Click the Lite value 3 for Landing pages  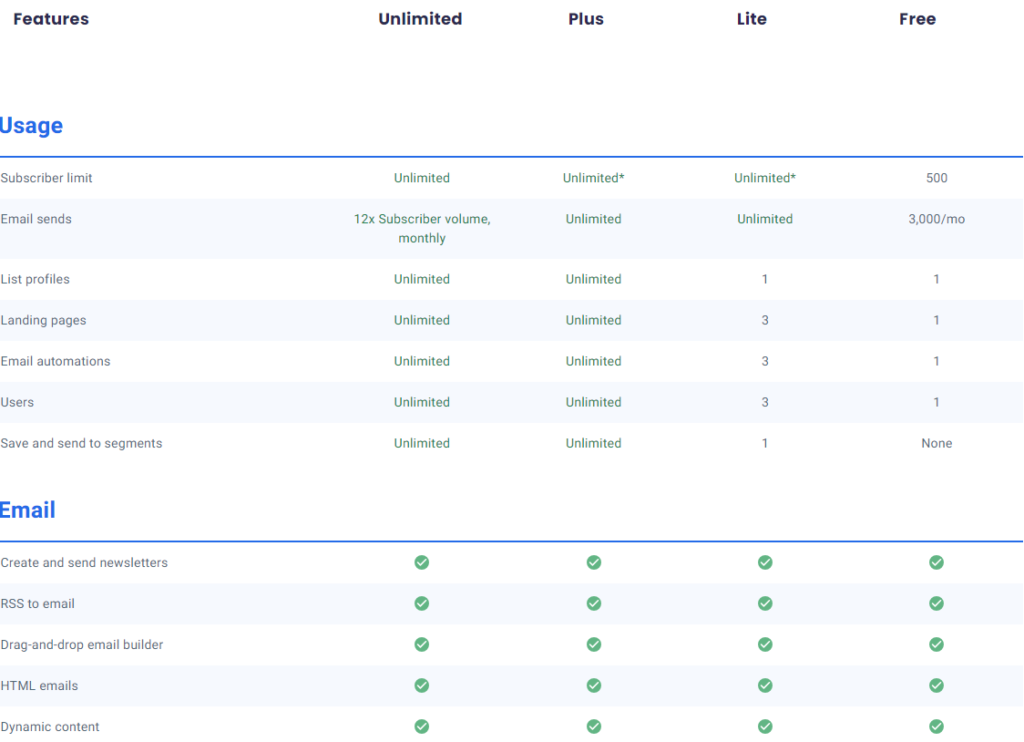pyautogui.click(x=765, y=320)
